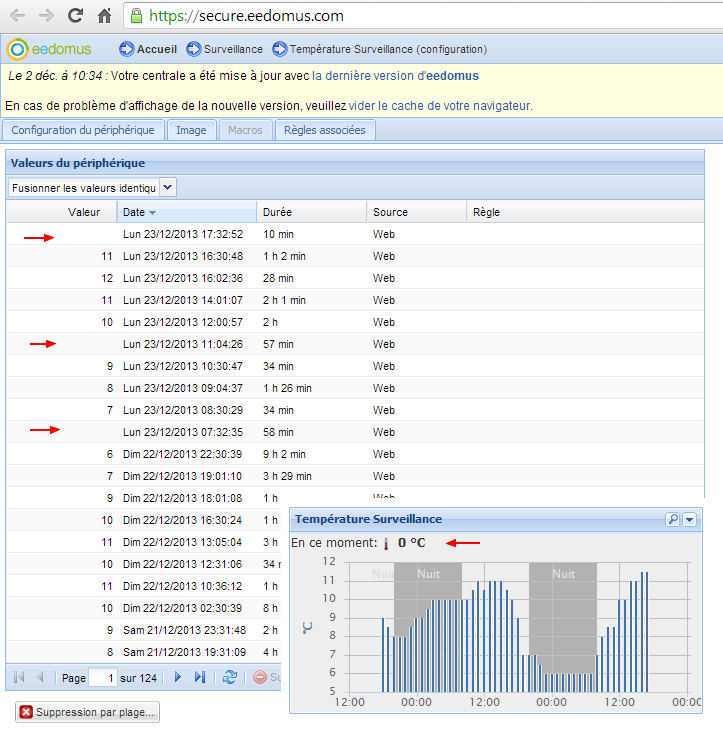Select row Lun 23/12/2013 11:04:26

click(355, 344)
